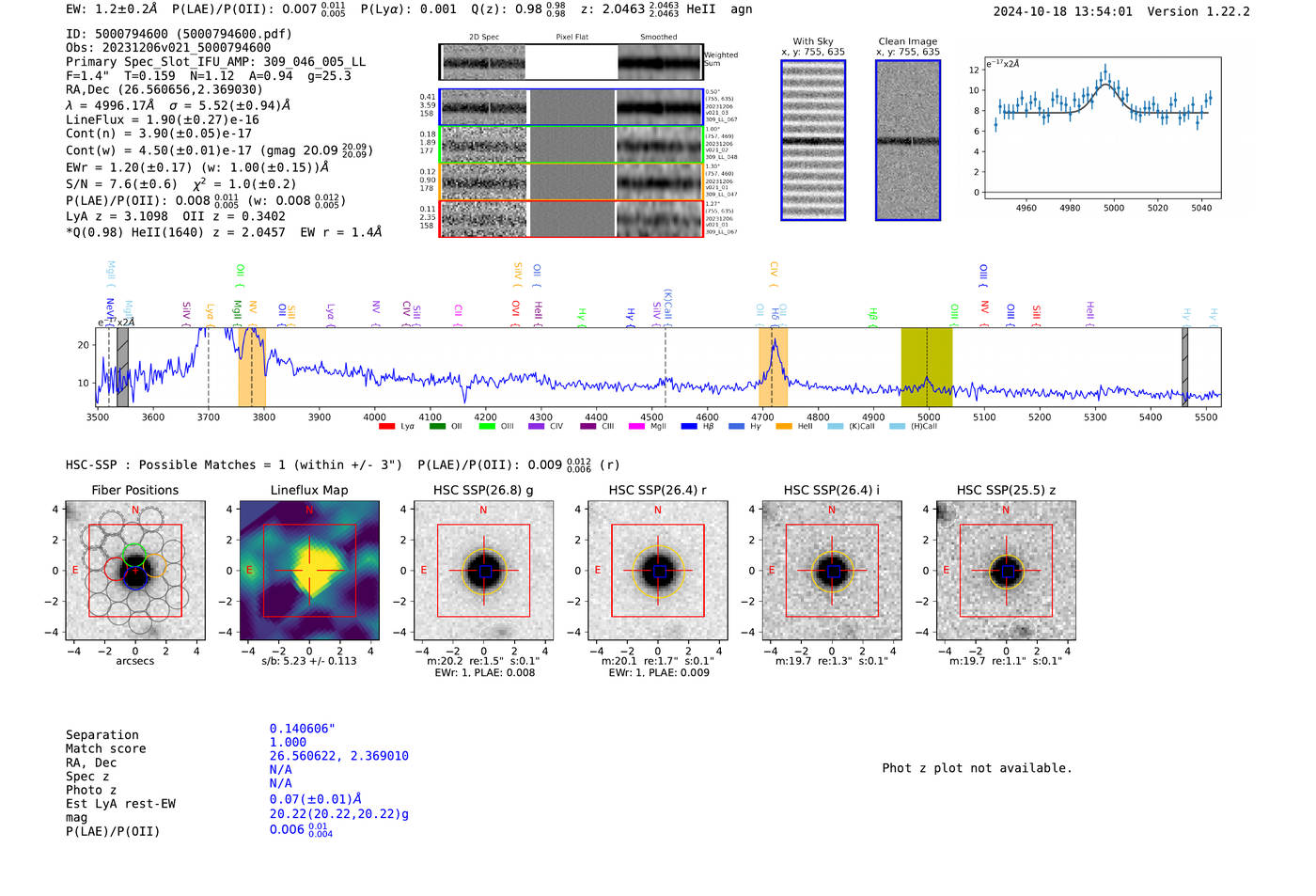Select the HSC SSP(25.5) z cutout
Image resolution: width=1316 pixels, height=896 pixels.
click(x=1006, y=571)
